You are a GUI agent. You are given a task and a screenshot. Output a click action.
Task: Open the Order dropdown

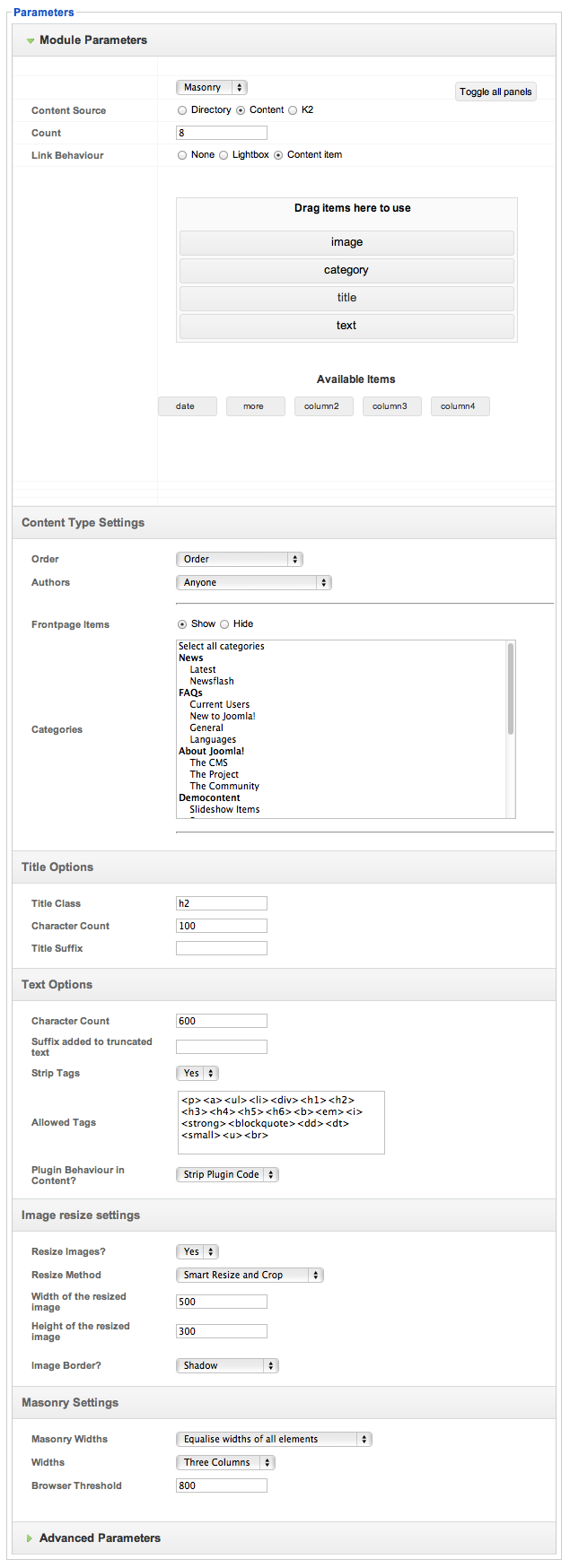pos(240,559)
